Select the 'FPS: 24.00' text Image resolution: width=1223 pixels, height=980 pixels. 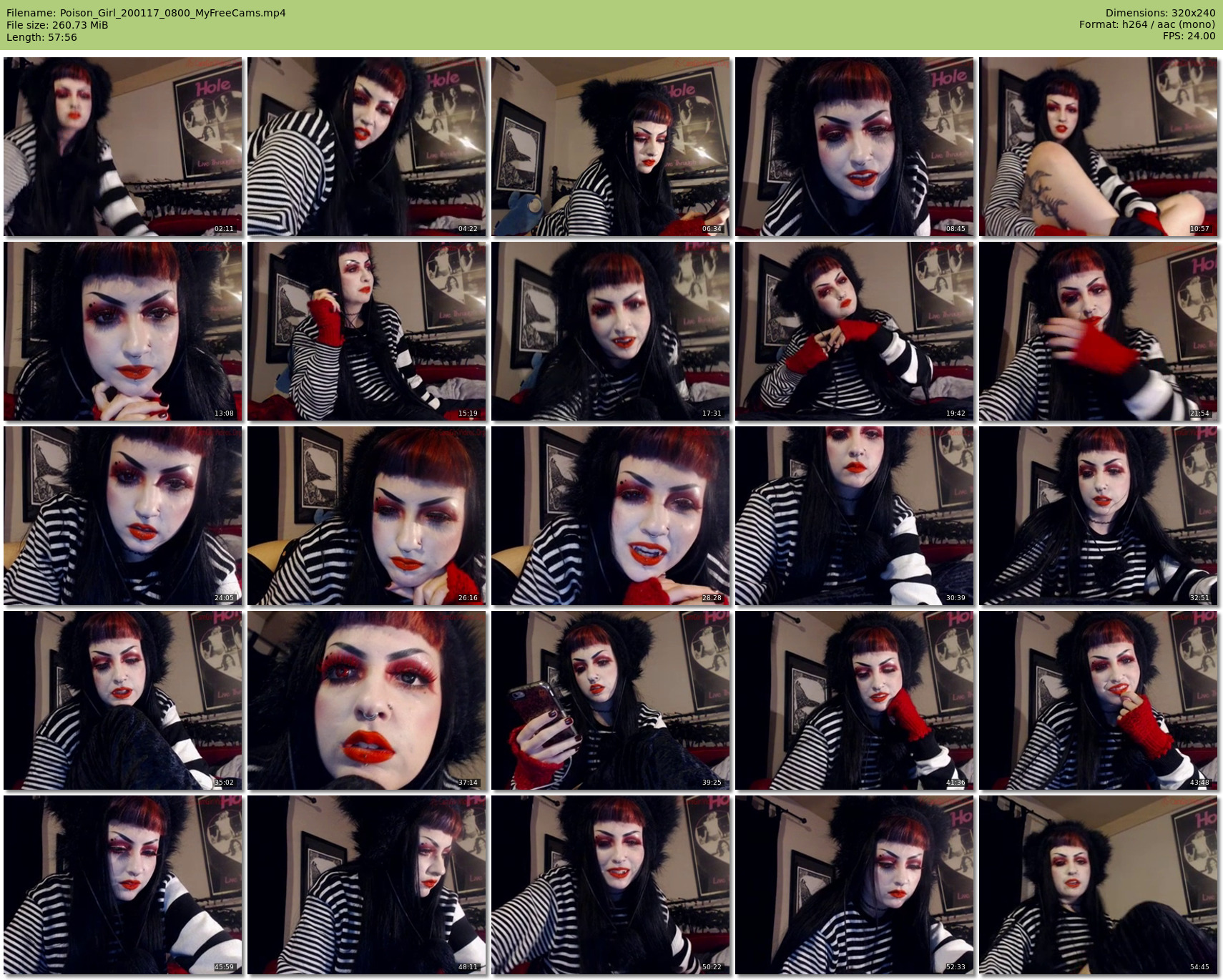(1189, 36)
